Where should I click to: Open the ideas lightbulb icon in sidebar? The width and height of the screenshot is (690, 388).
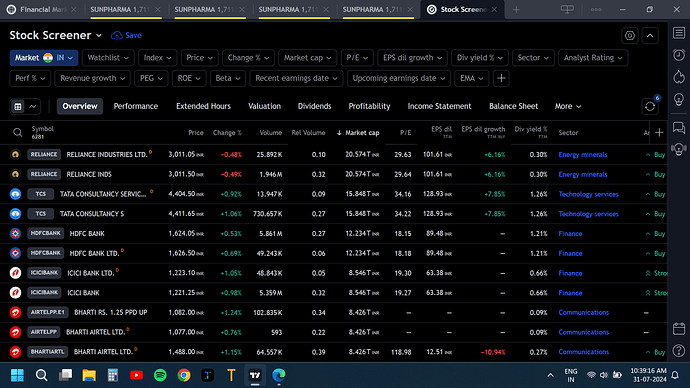point(679,99)
